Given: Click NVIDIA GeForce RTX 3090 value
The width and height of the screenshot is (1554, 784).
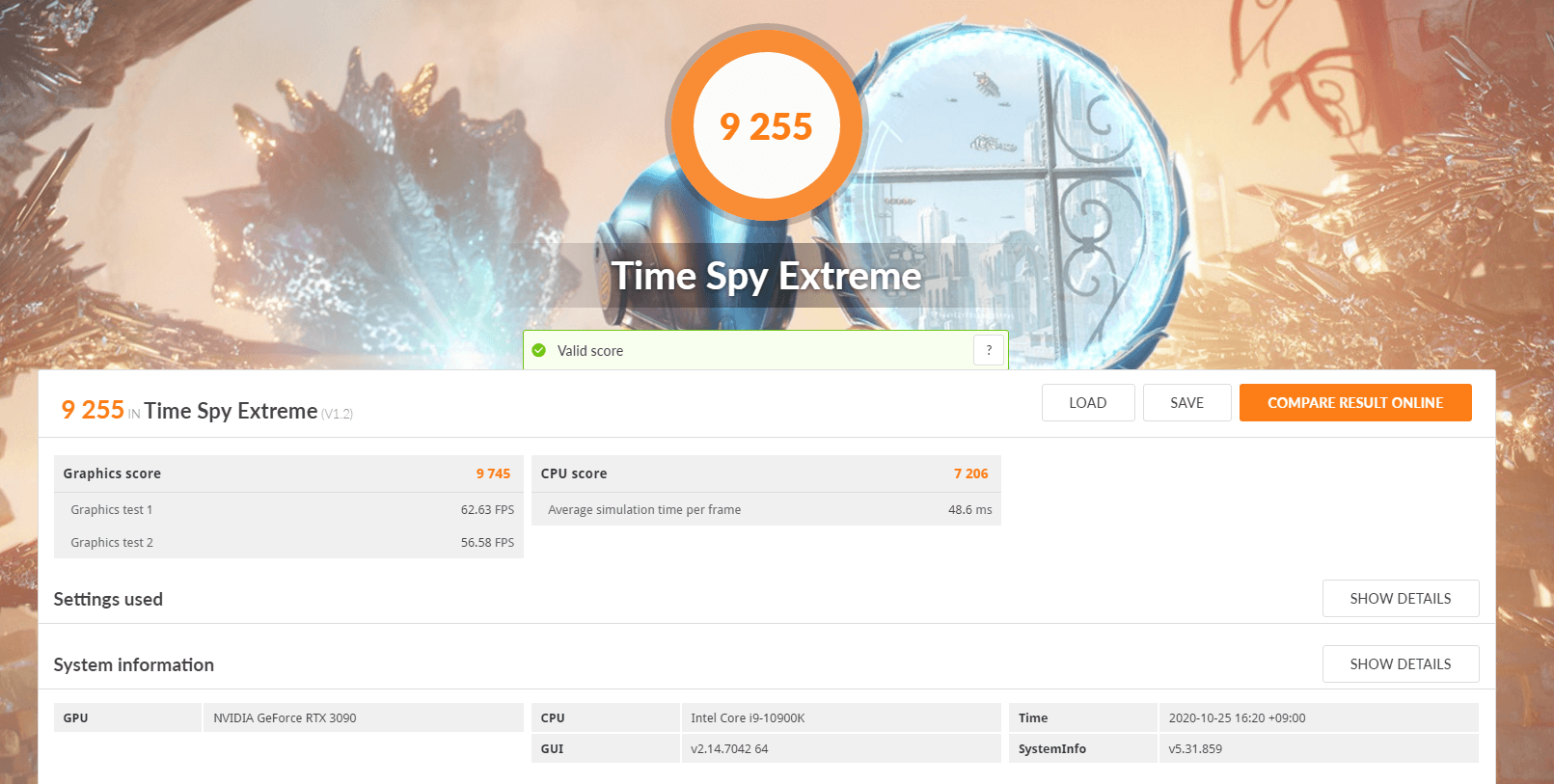Looking at the screenshot, I should pos(285,718).
